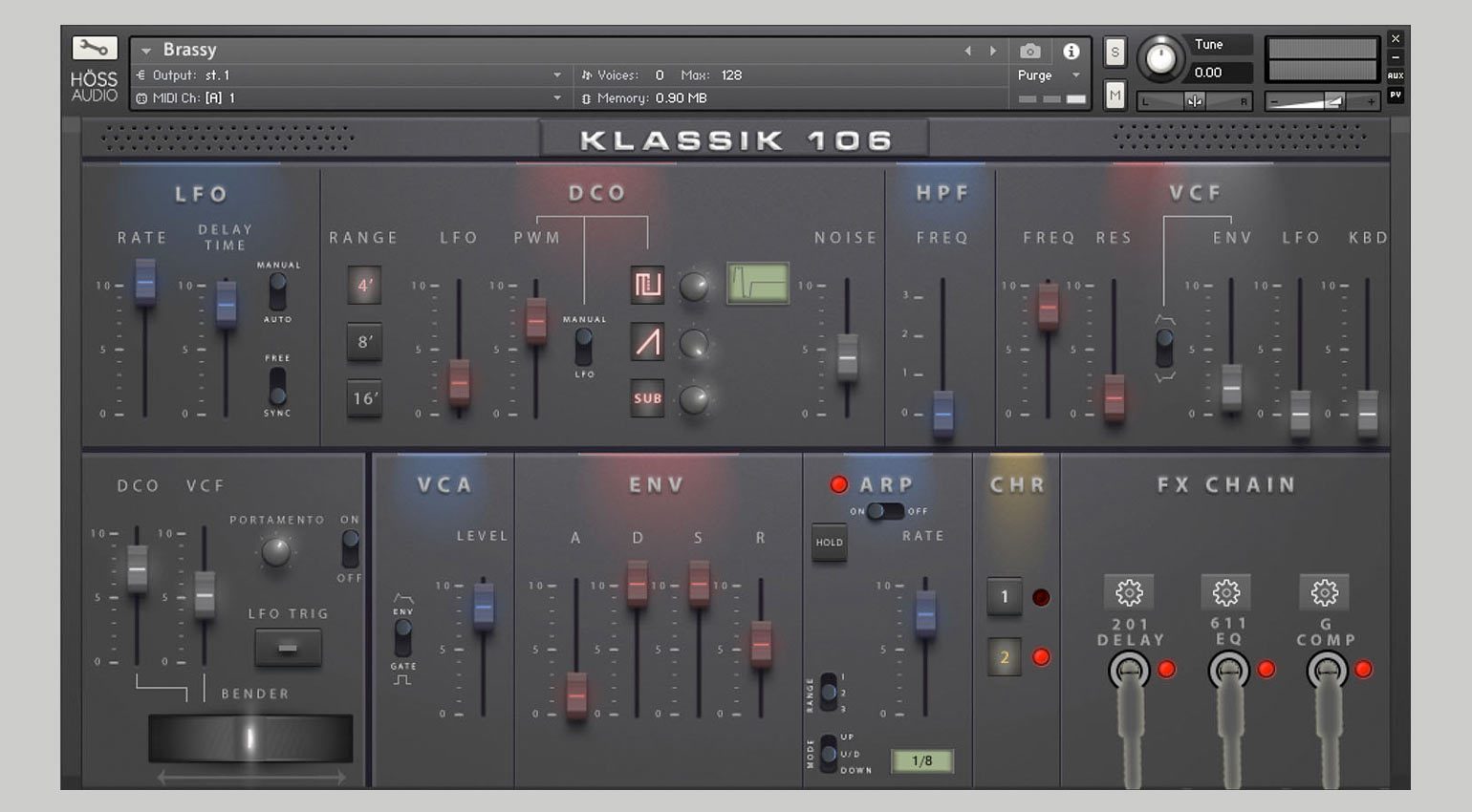Click the G COMP cable jack
Image resolution: width=1472 pixels, height=812 pixels.
click(1327, 672)
